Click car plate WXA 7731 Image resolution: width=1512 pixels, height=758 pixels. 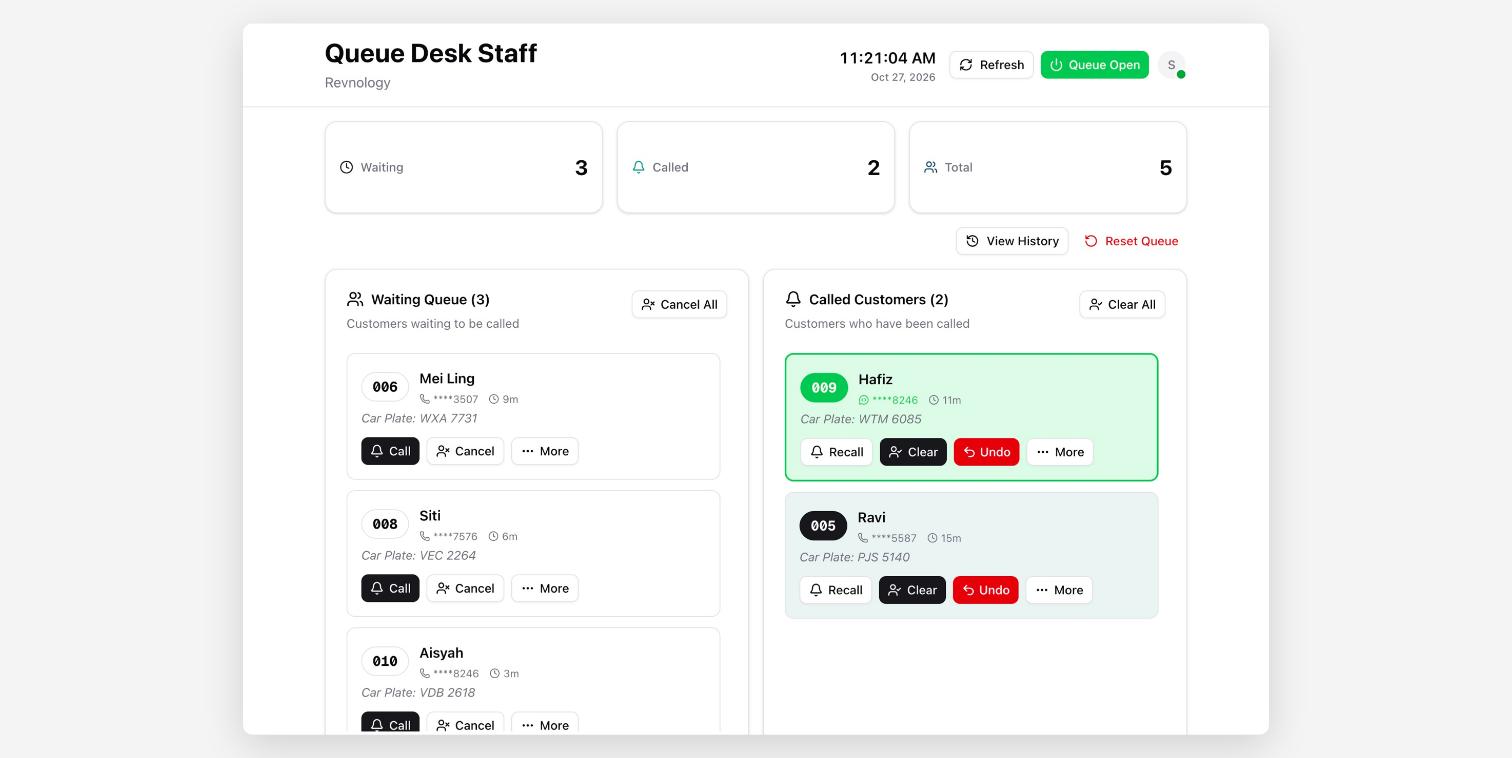[447, 418]
